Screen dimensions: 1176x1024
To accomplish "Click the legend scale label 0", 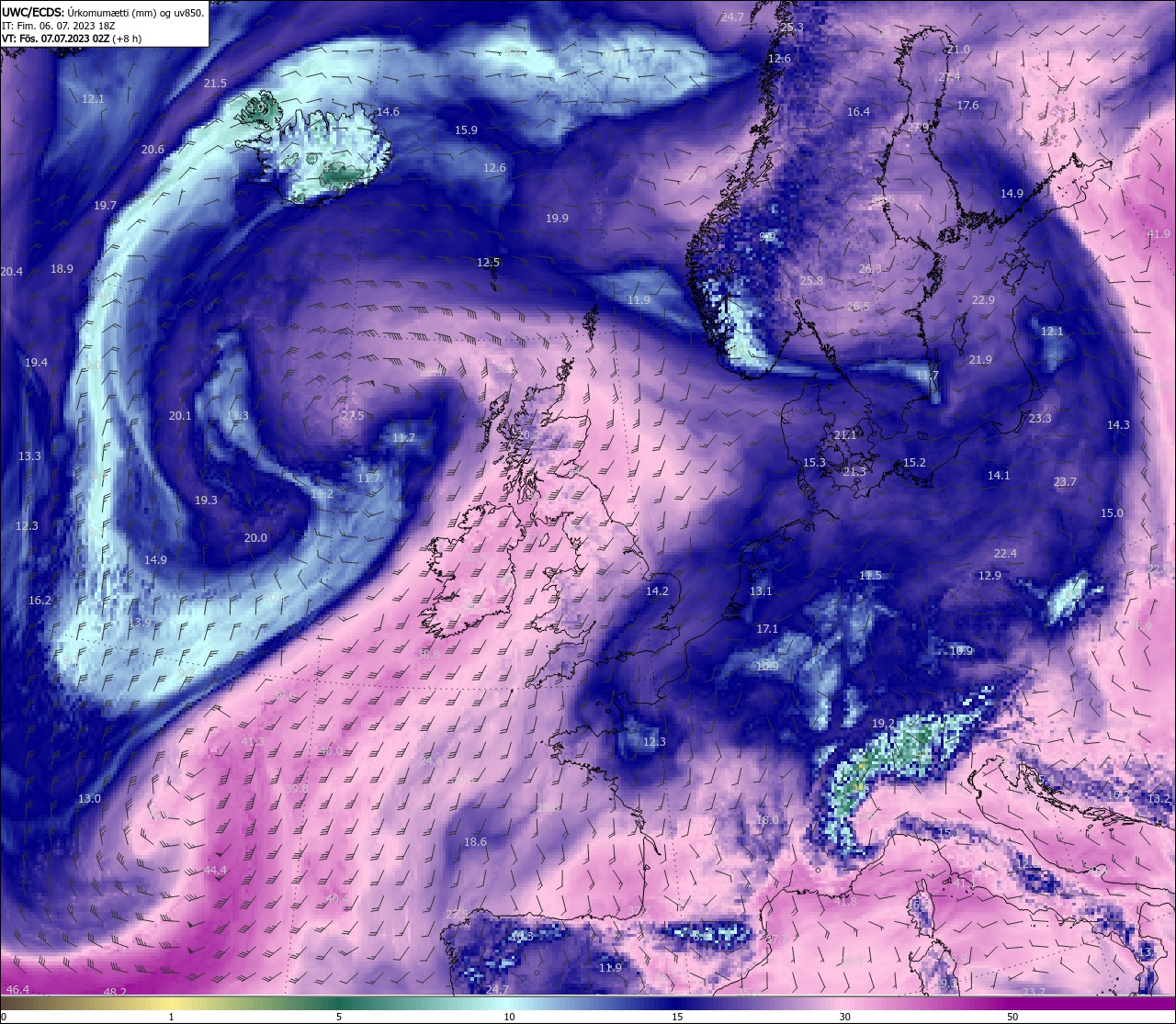I will [4, 1018].
